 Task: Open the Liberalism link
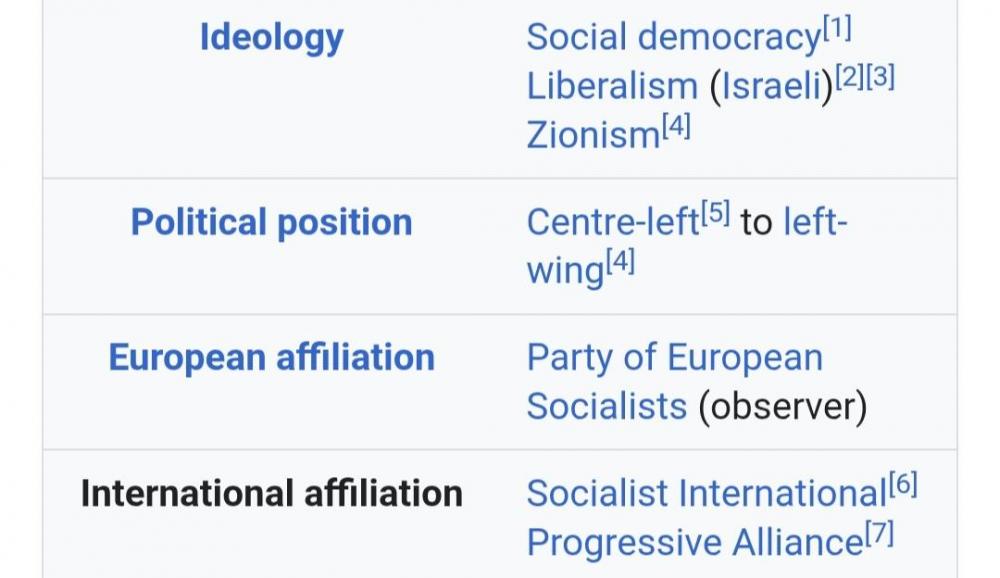tap(611, 86)
